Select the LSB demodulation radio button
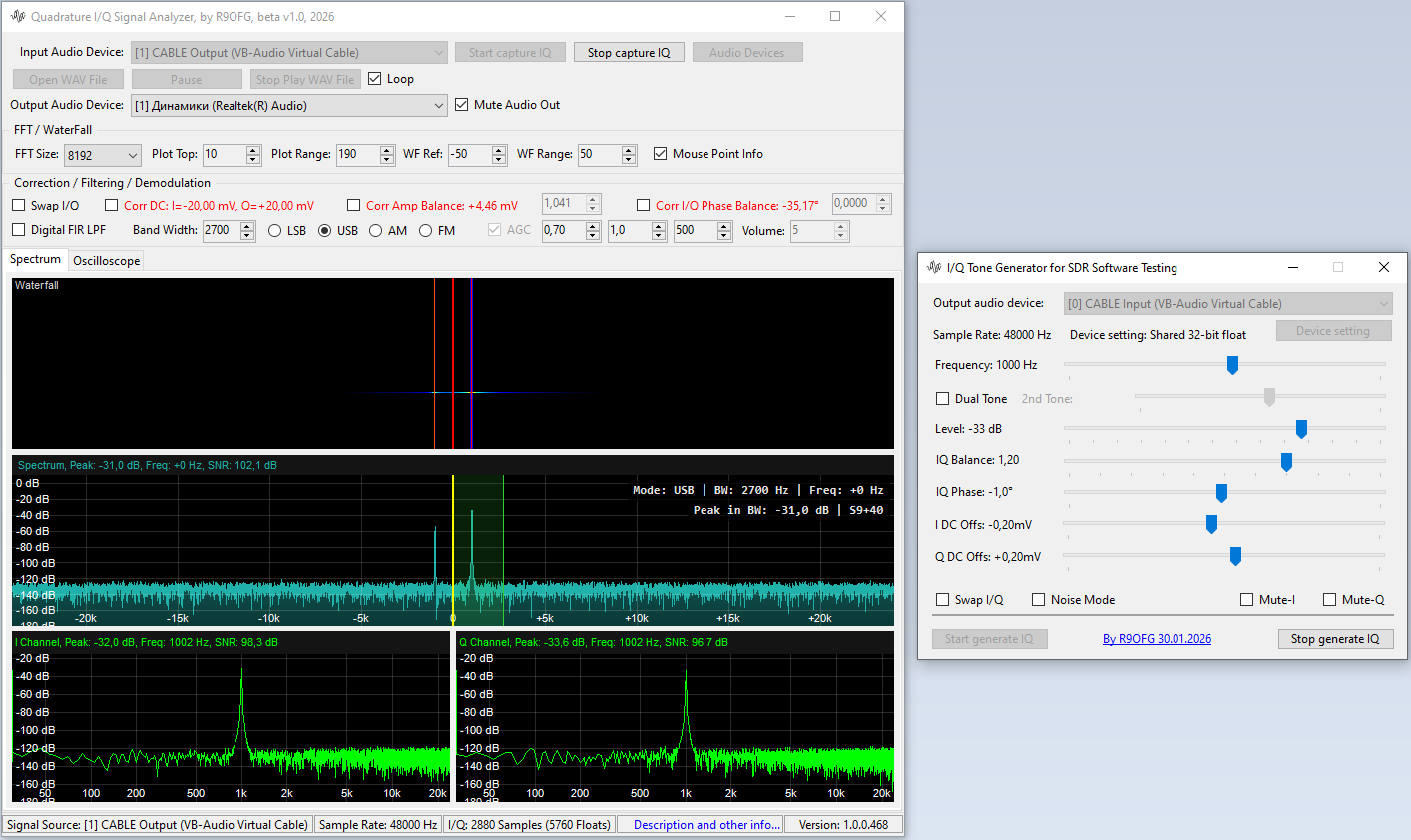The height and width of the screenshot is (840, 1411). pyautogui.click(x=275, y=231)
